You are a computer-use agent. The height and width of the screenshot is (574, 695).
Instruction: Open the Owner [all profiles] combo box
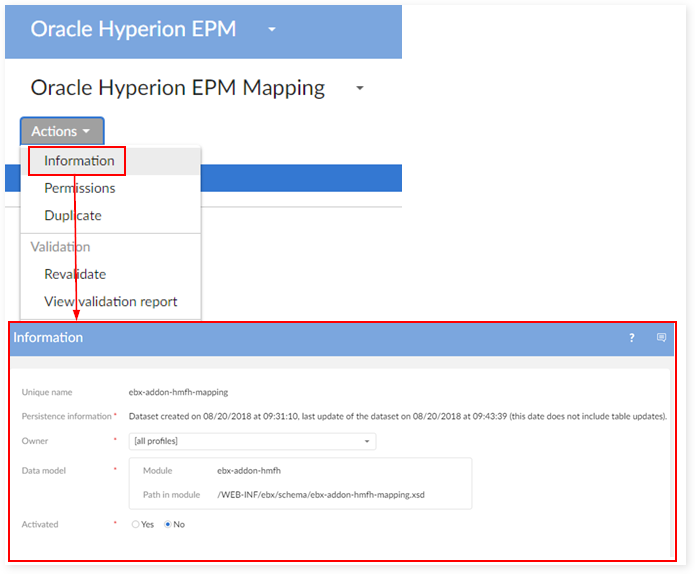click(x=252, y=441)
